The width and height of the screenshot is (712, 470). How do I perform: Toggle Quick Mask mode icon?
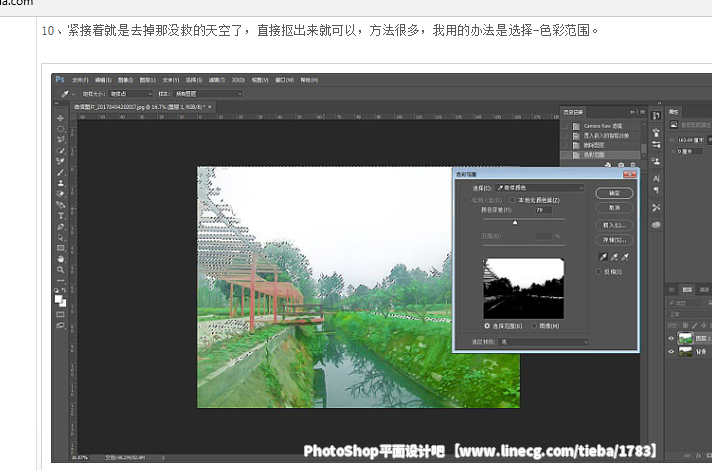point(60,314)
